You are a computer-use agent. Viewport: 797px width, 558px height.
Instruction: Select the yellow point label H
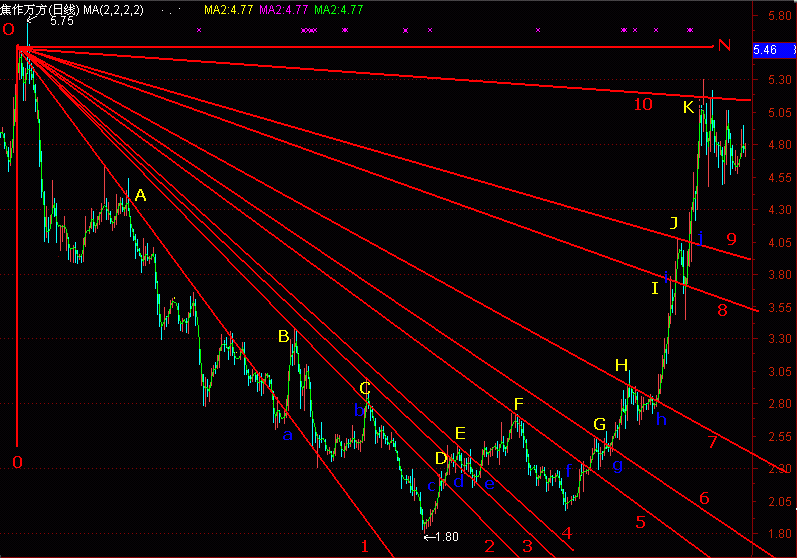coord(621,365)
